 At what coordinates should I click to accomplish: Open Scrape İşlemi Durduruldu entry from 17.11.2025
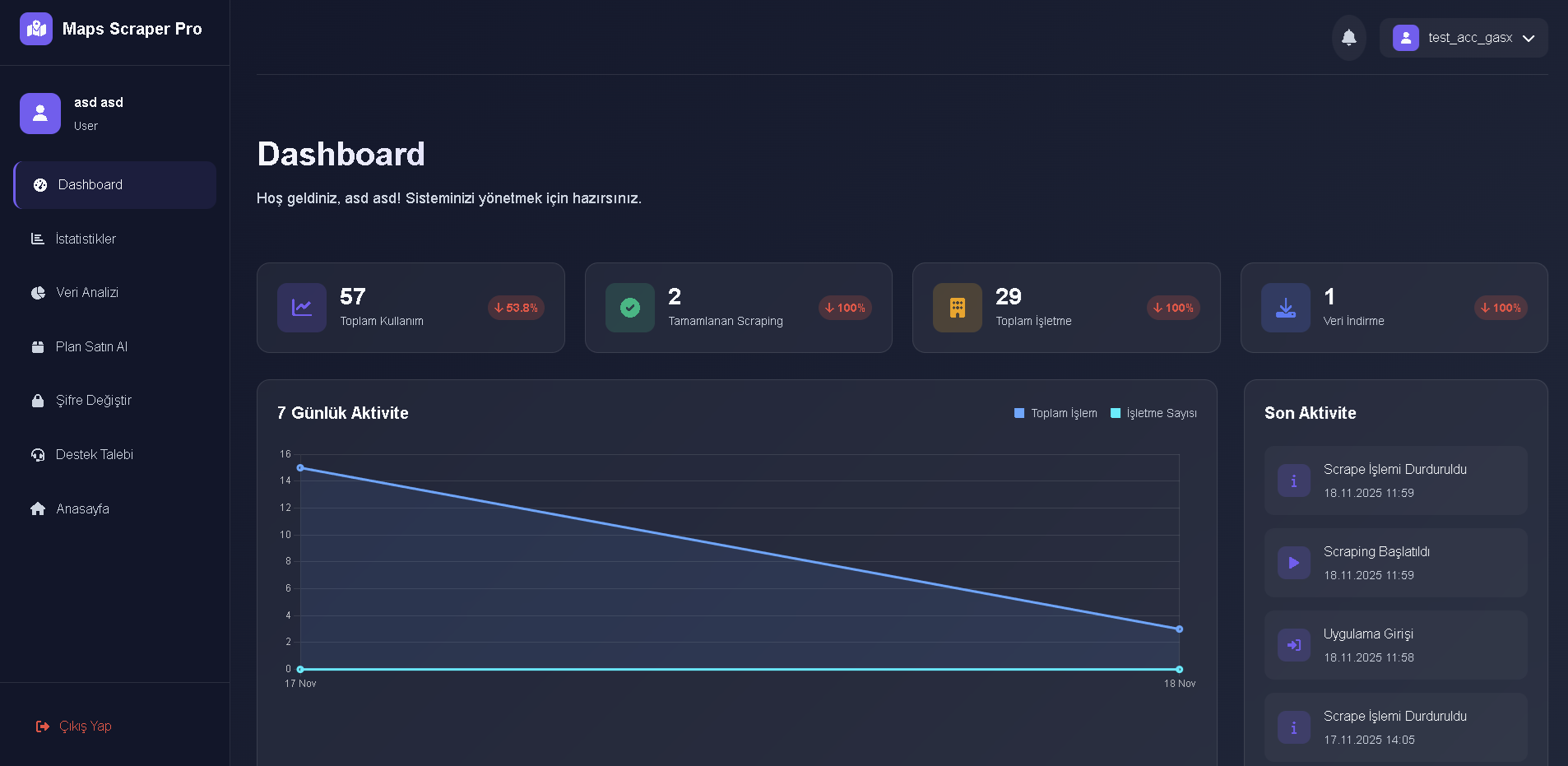[1396, 727]
